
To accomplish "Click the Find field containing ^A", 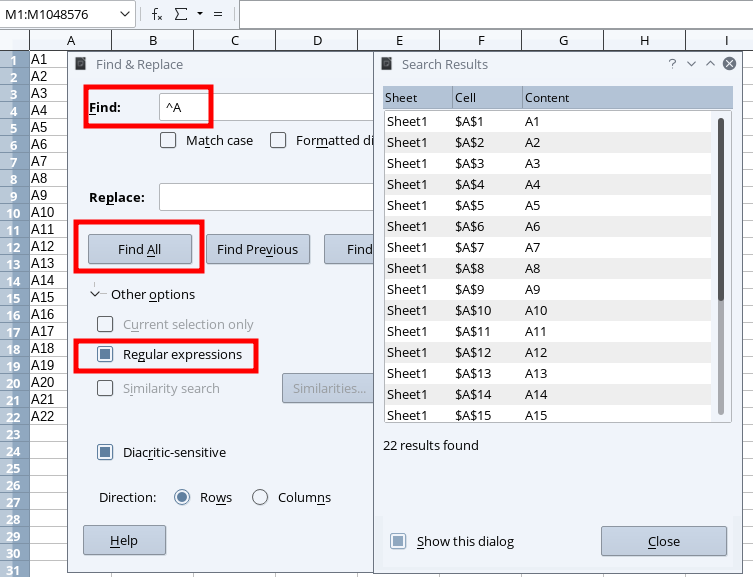I will (267, 108).
